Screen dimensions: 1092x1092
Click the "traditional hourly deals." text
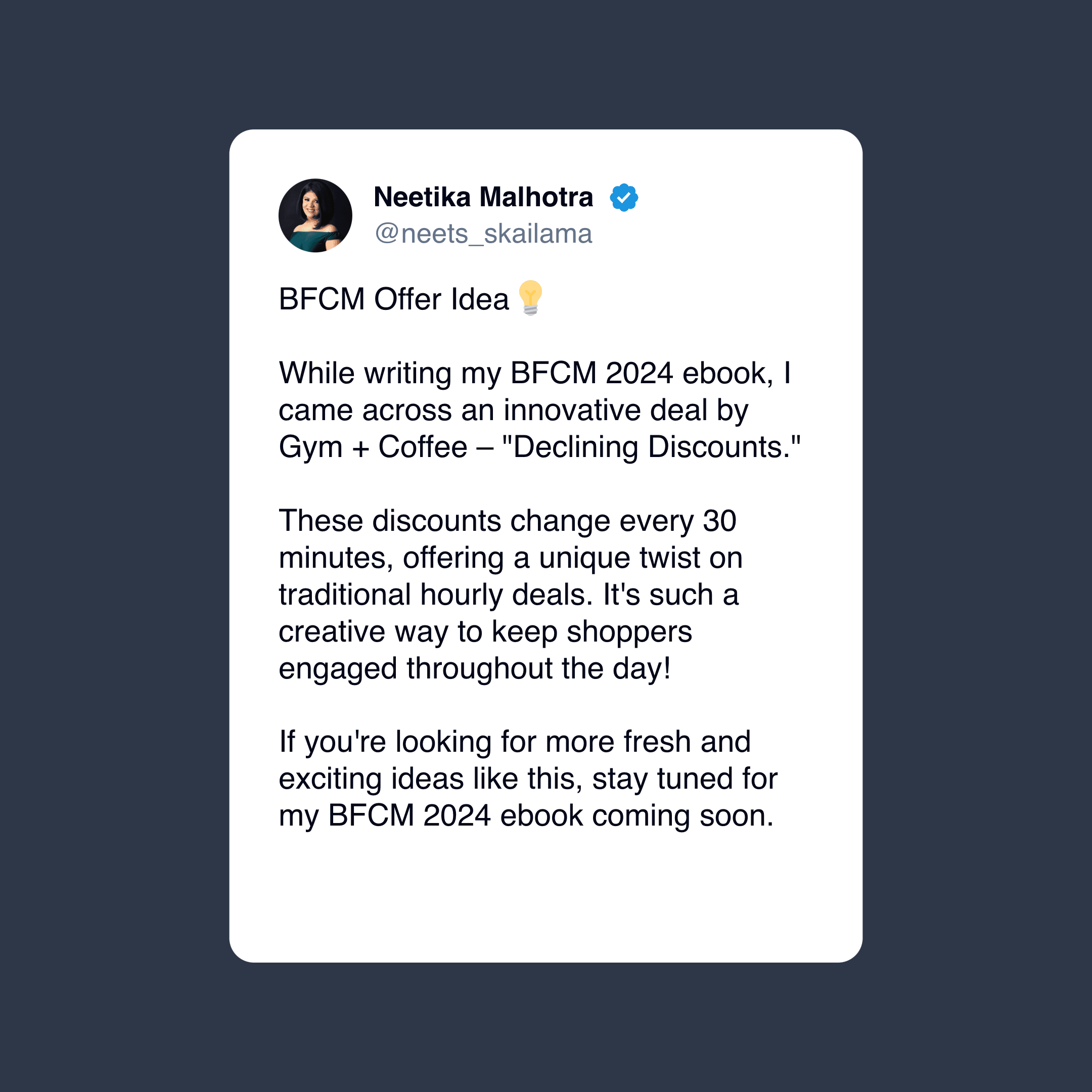(x=435, y=595)
